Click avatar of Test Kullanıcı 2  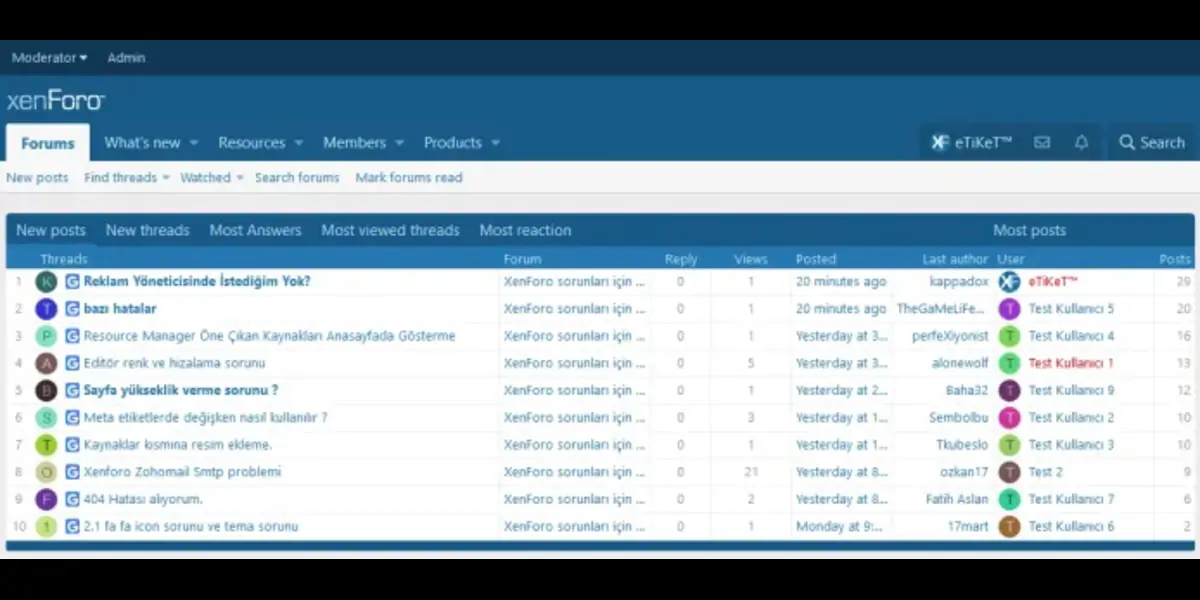pyautogui.click(x=1010, y=418)
